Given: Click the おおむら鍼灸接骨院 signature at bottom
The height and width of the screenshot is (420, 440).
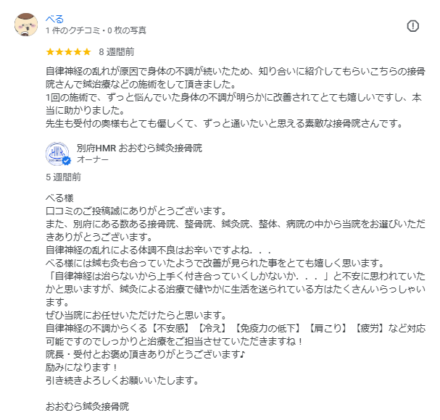Looking at the screenshot, I should (87, 406).
